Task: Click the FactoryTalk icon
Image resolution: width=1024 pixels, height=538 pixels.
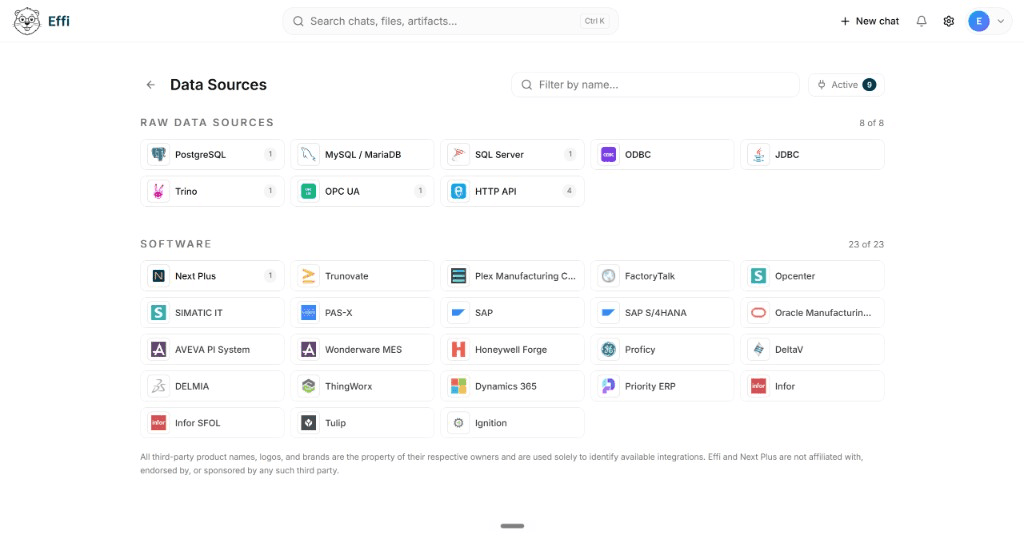Action: coord(608,276)
